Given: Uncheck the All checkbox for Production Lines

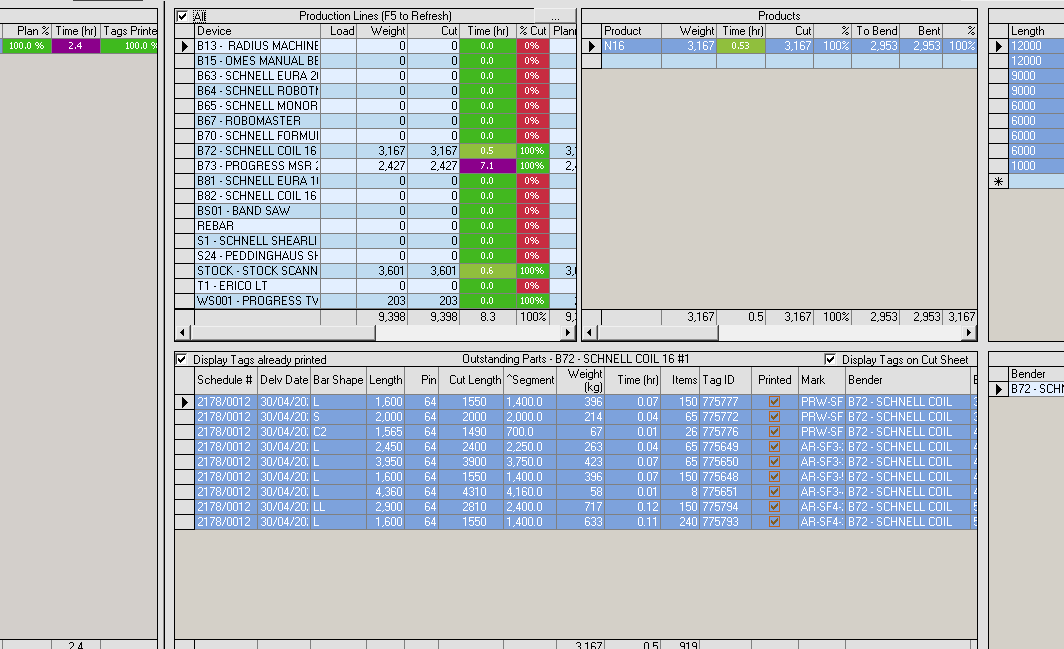Looking at the screenshot, I should [182, 15].
